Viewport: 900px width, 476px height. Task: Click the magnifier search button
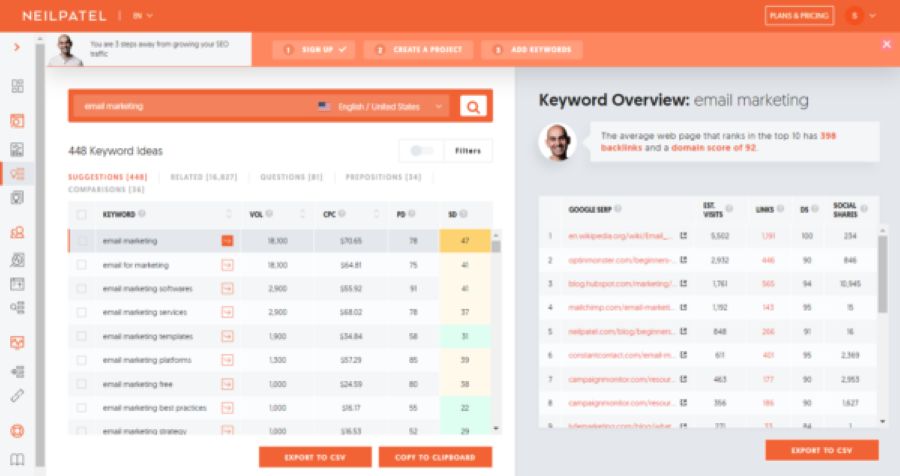coord(473,106)
